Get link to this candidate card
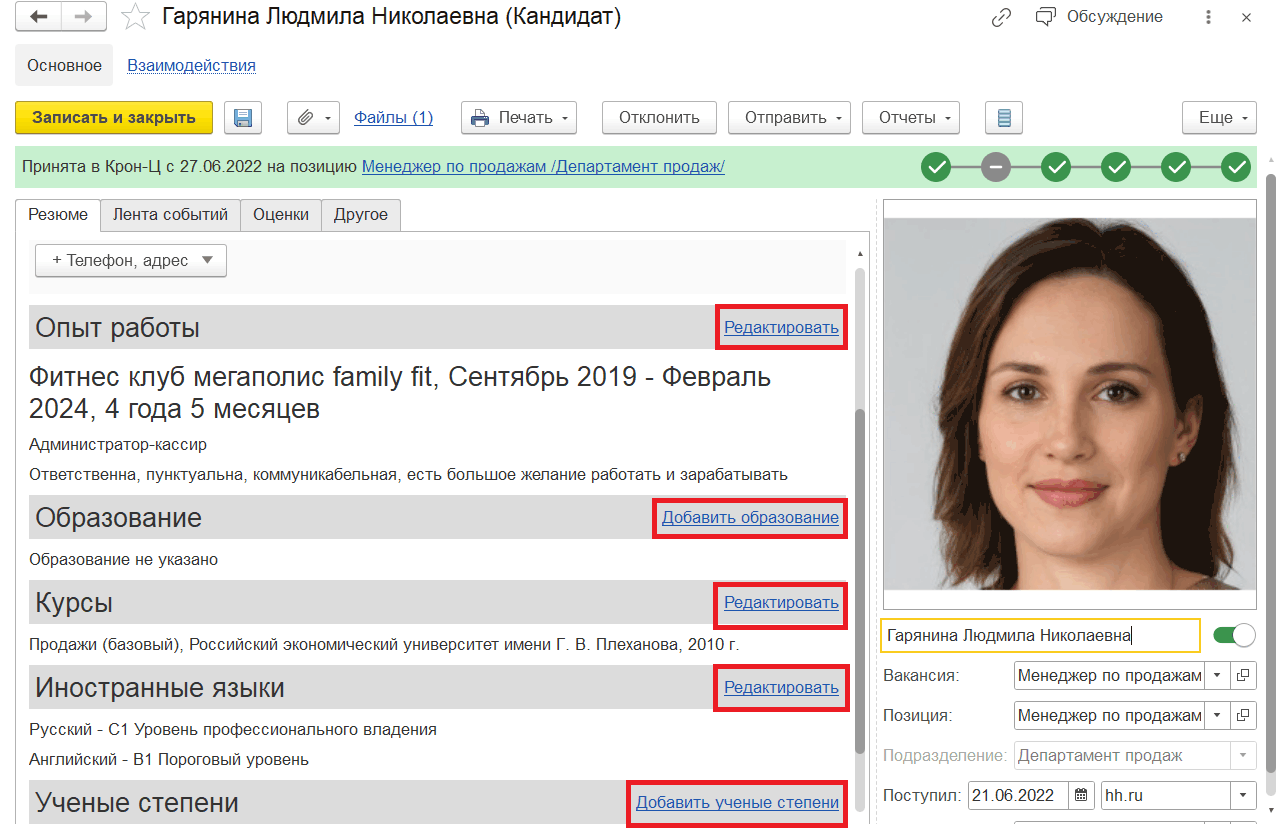This screenshot has width=1280, height=838. coord(1001,17)
